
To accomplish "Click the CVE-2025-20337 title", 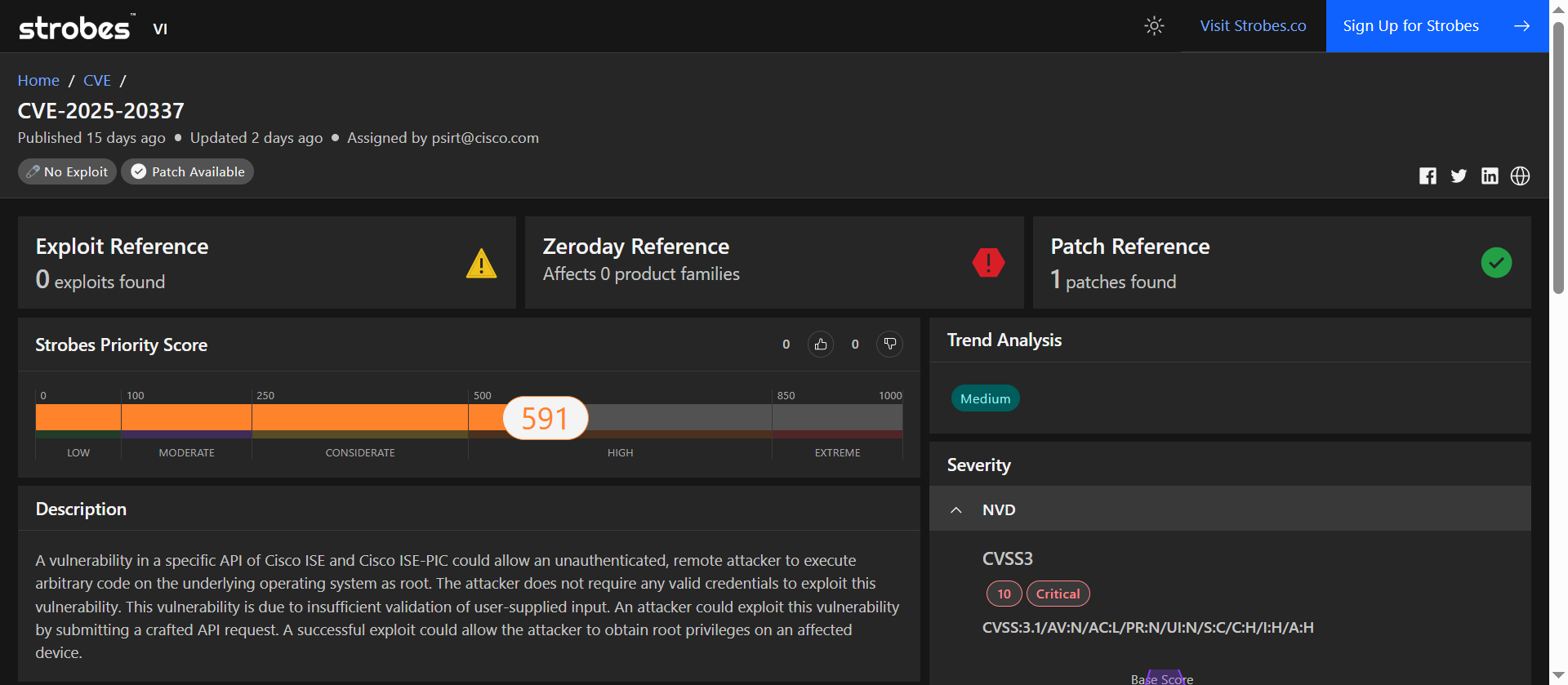I will (101, 110).
